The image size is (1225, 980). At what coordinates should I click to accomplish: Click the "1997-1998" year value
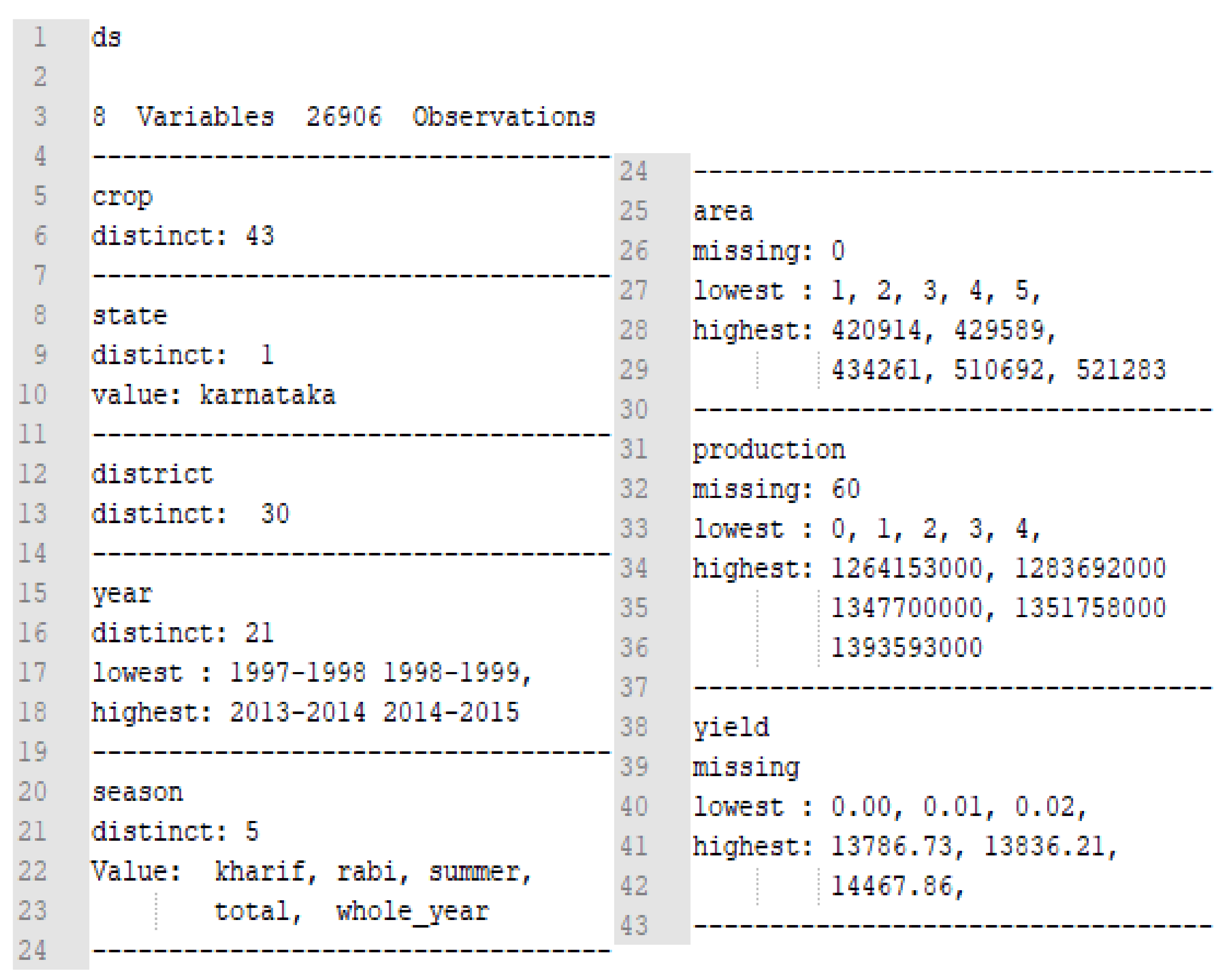coord(297,672)
